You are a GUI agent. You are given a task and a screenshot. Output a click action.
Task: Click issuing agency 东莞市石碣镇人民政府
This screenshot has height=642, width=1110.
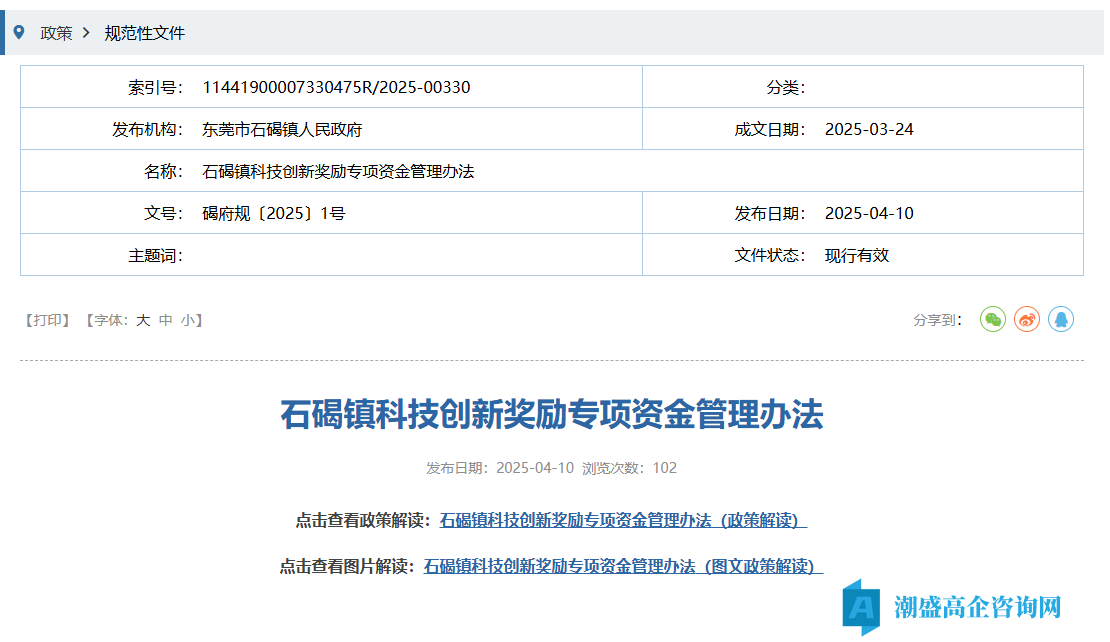[282, 129]
